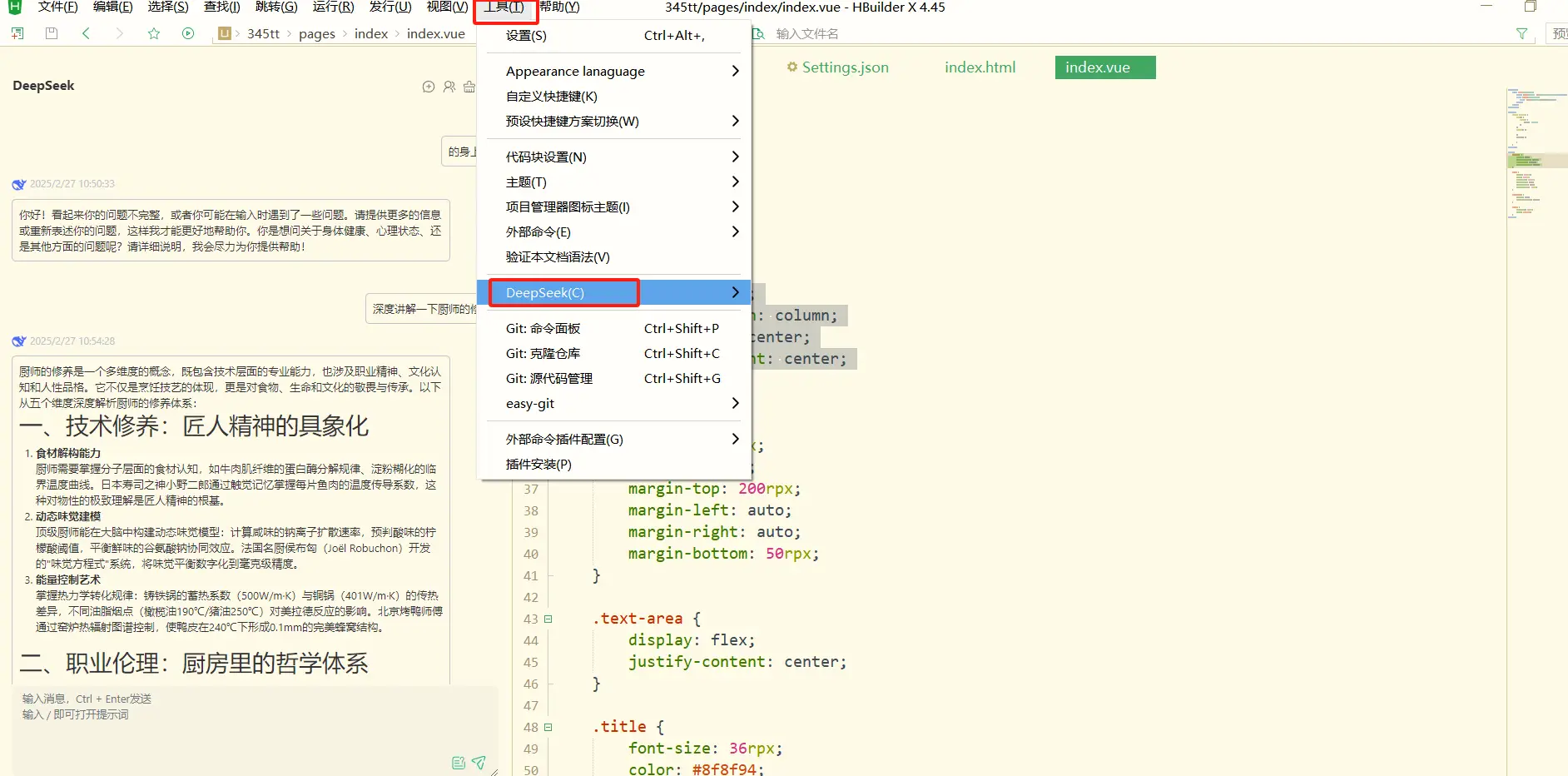Click line number 43 in the gutter
The height and width of the screenshot is (776, 1568).
(530, 619)
